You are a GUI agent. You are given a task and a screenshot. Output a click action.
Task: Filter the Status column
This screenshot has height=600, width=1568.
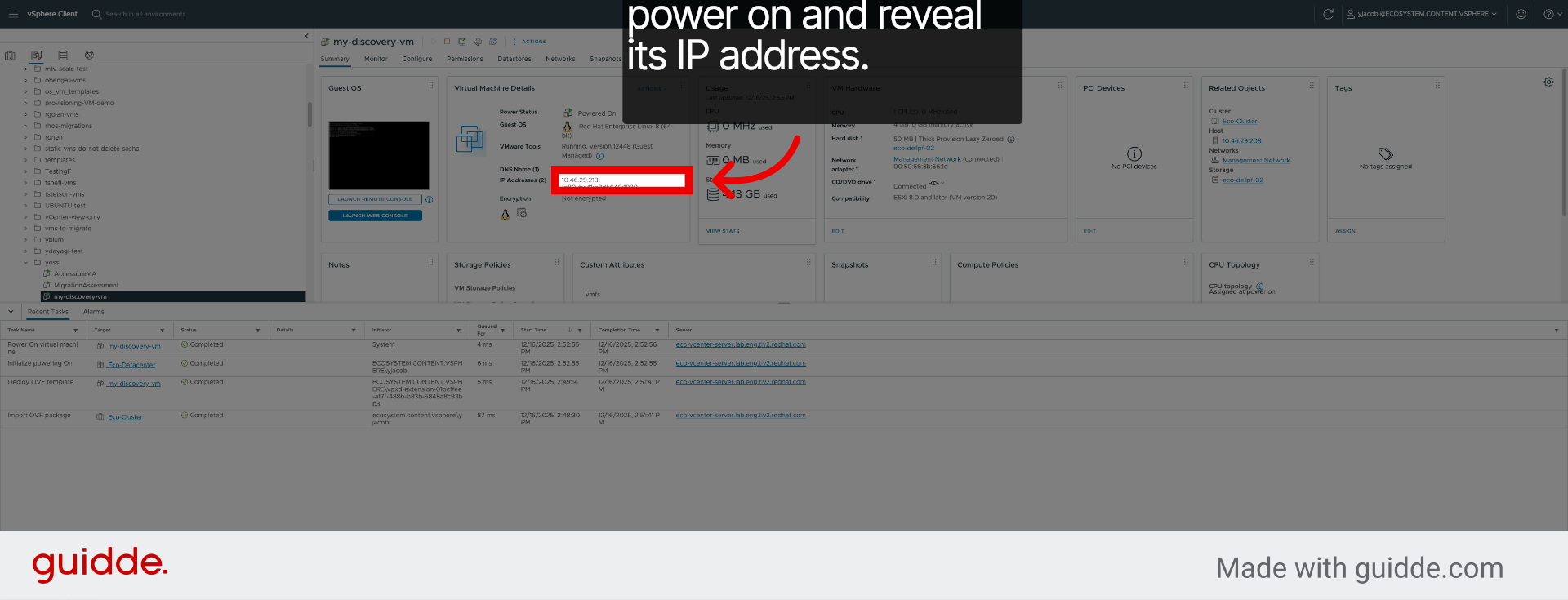pos(258,331)
